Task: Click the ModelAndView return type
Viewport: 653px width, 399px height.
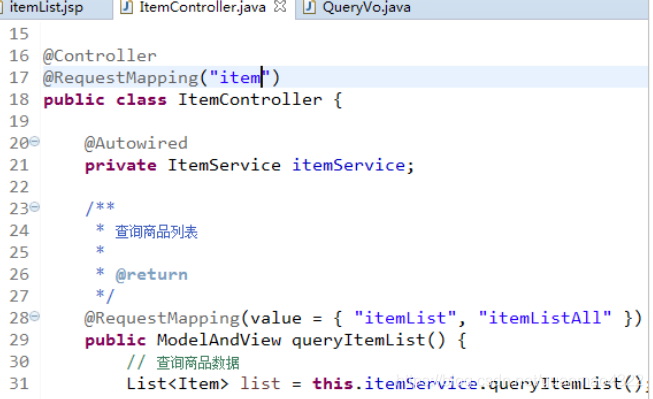Action: (219, 340)
